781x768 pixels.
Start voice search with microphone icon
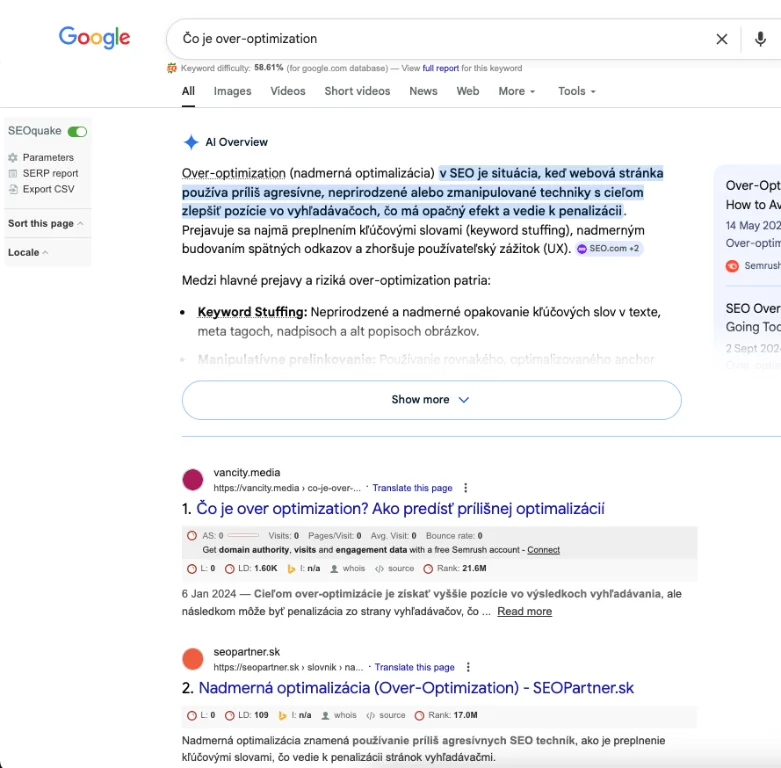[x=760, y=39]
